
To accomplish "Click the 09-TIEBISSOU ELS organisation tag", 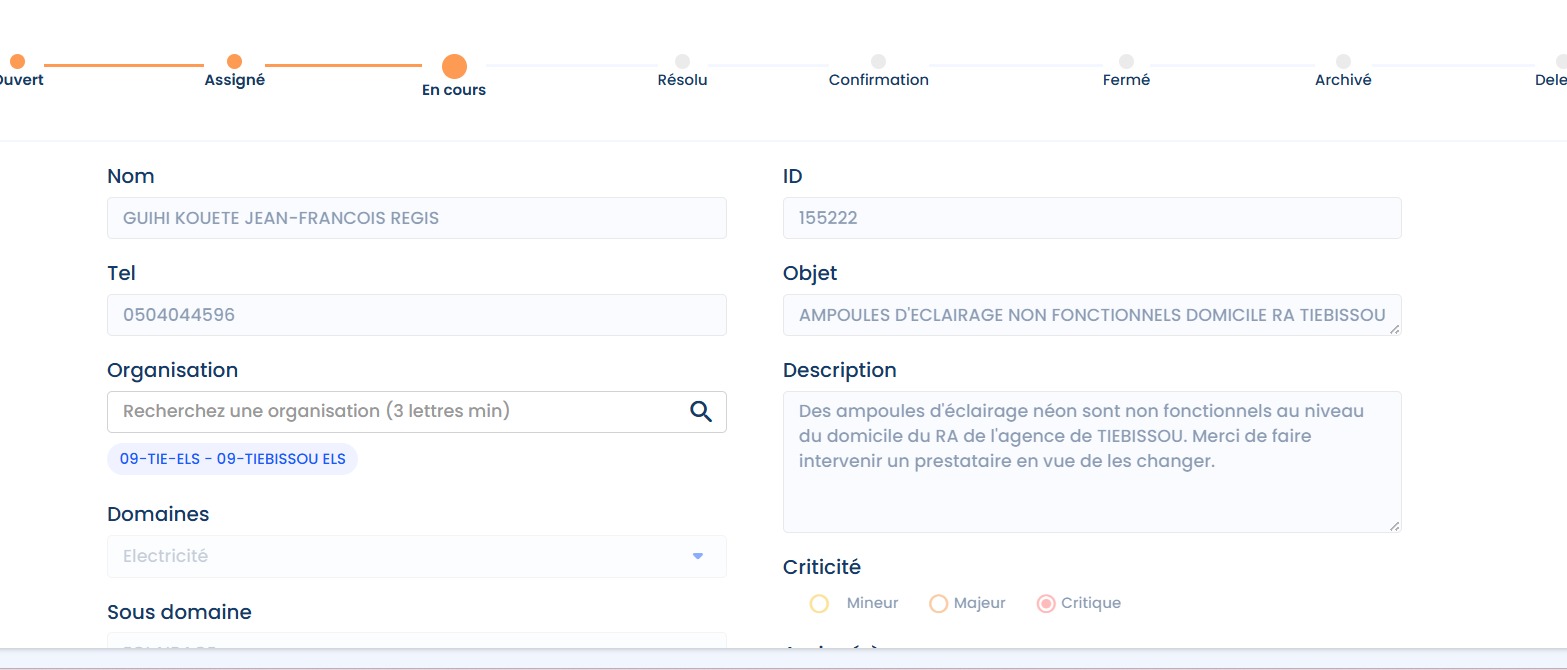I will click(232, 459).
